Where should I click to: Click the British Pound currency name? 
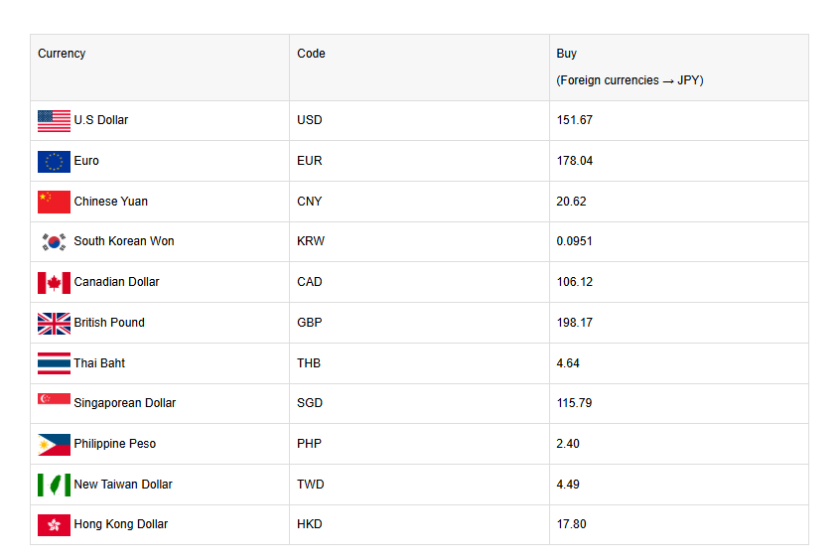tap(109, 323)
